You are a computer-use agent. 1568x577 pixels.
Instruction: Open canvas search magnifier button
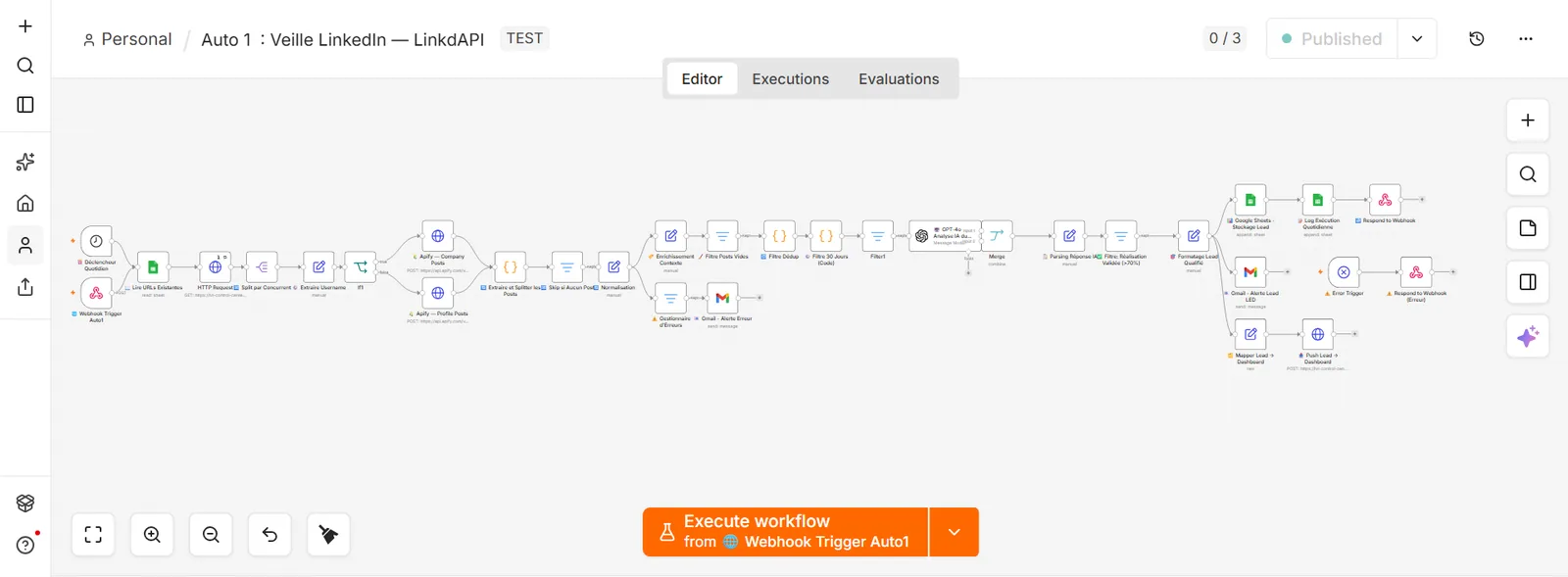pyautogui.click(x=1528, y=174)
